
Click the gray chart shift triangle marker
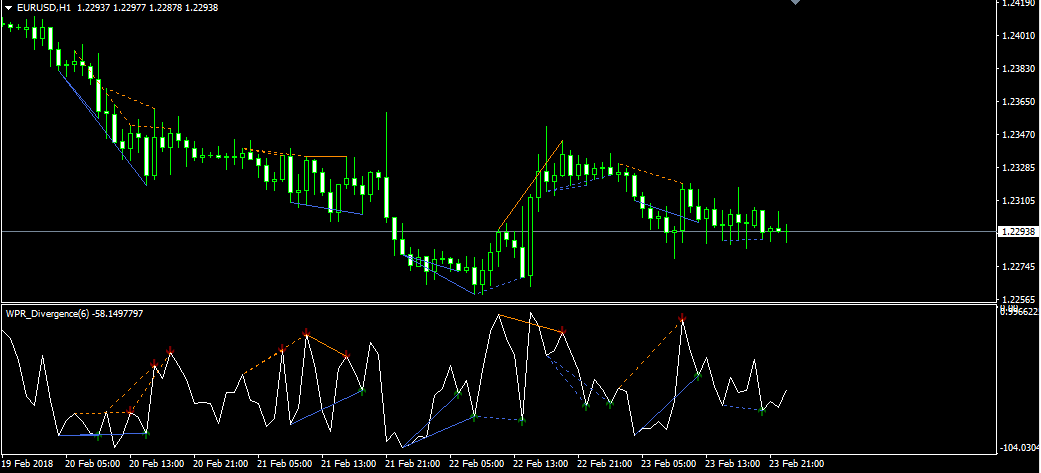click(795, 3)
